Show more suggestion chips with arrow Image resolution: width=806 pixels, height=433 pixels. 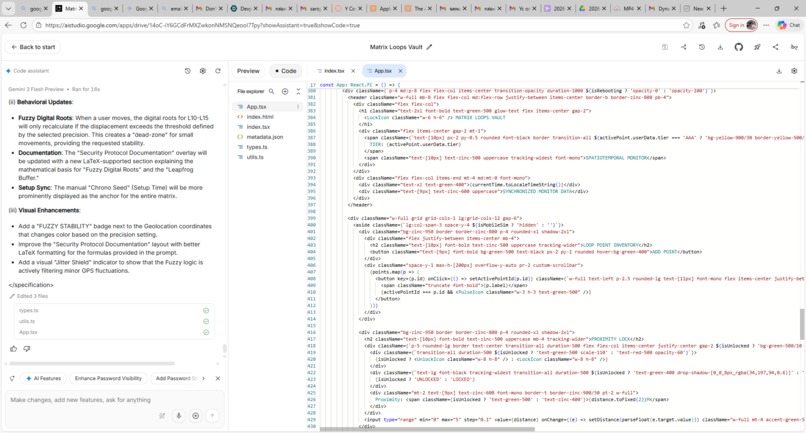tap(204, 378)
